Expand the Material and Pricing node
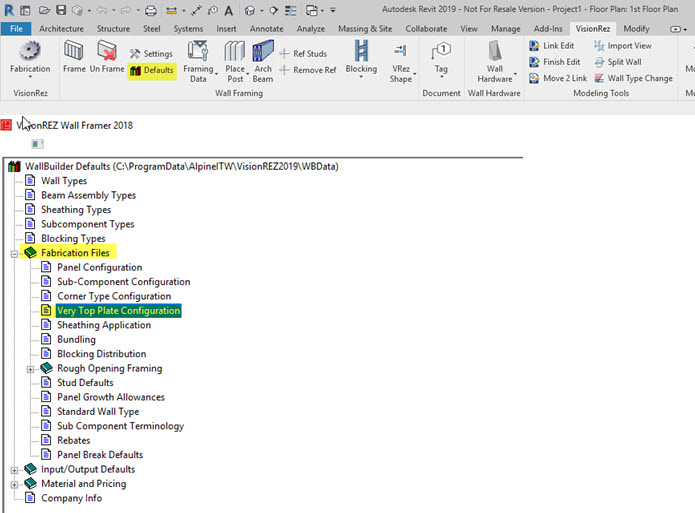Screen dimensions: 695x513 tap(15, 484)
